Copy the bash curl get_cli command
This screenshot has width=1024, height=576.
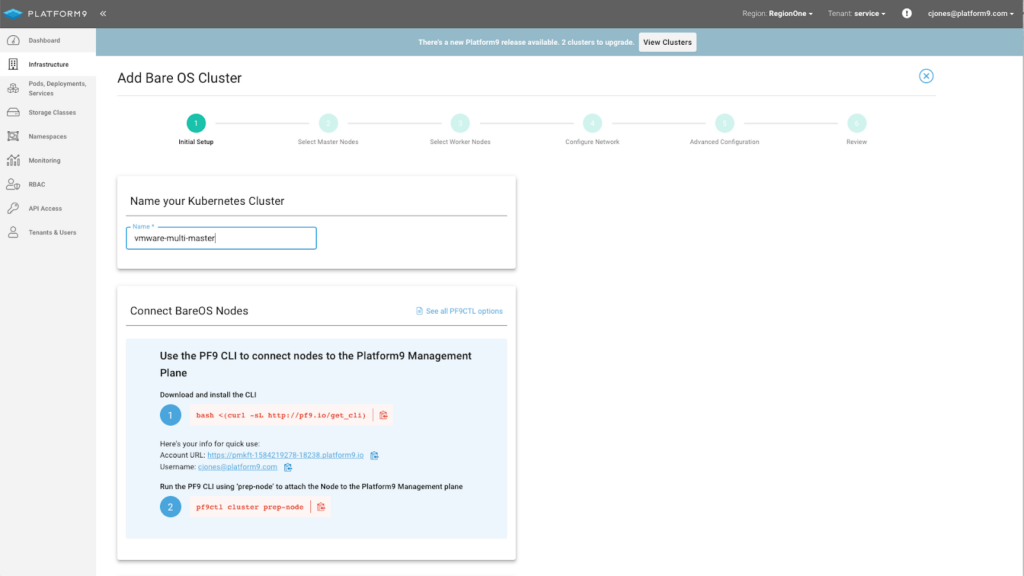383,415
